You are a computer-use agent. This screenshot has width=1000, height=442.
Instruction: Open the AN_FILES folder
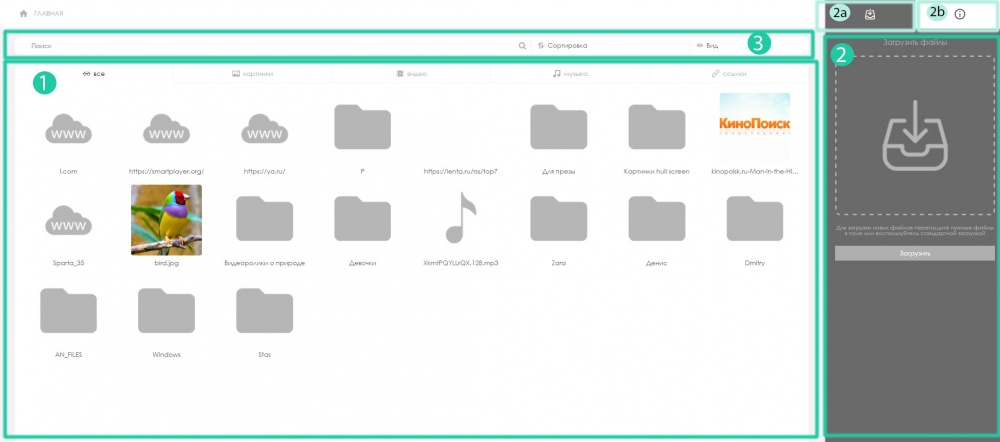coord(68,311)
